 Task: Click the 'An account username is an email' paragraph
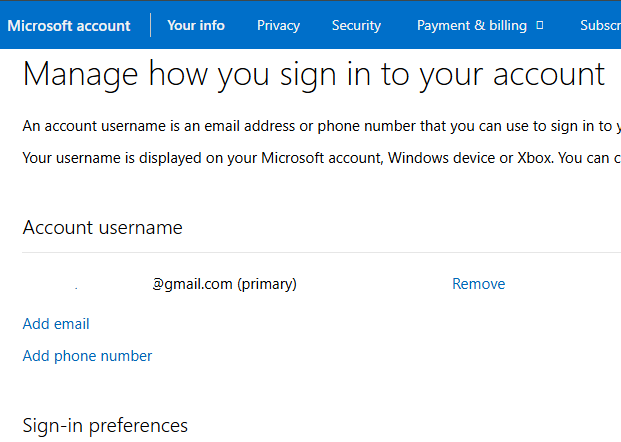coord(322,126)
